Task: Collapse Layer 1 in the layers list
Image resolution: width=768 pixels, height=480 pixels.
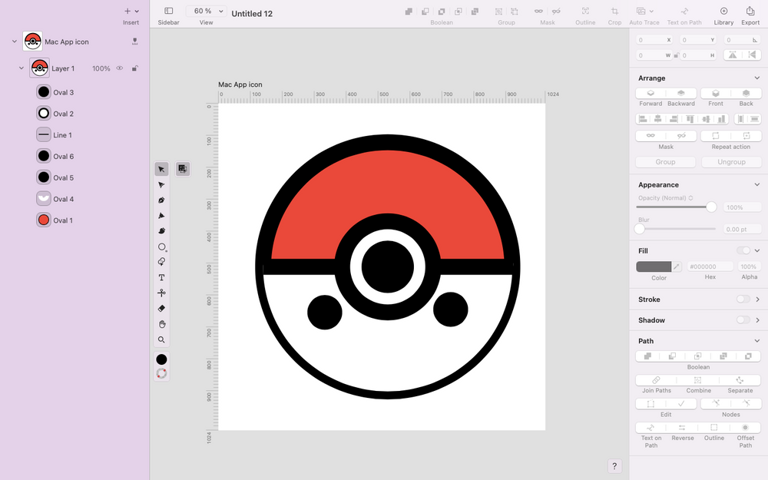Action: pyautogui.click(x=21, y=68)
